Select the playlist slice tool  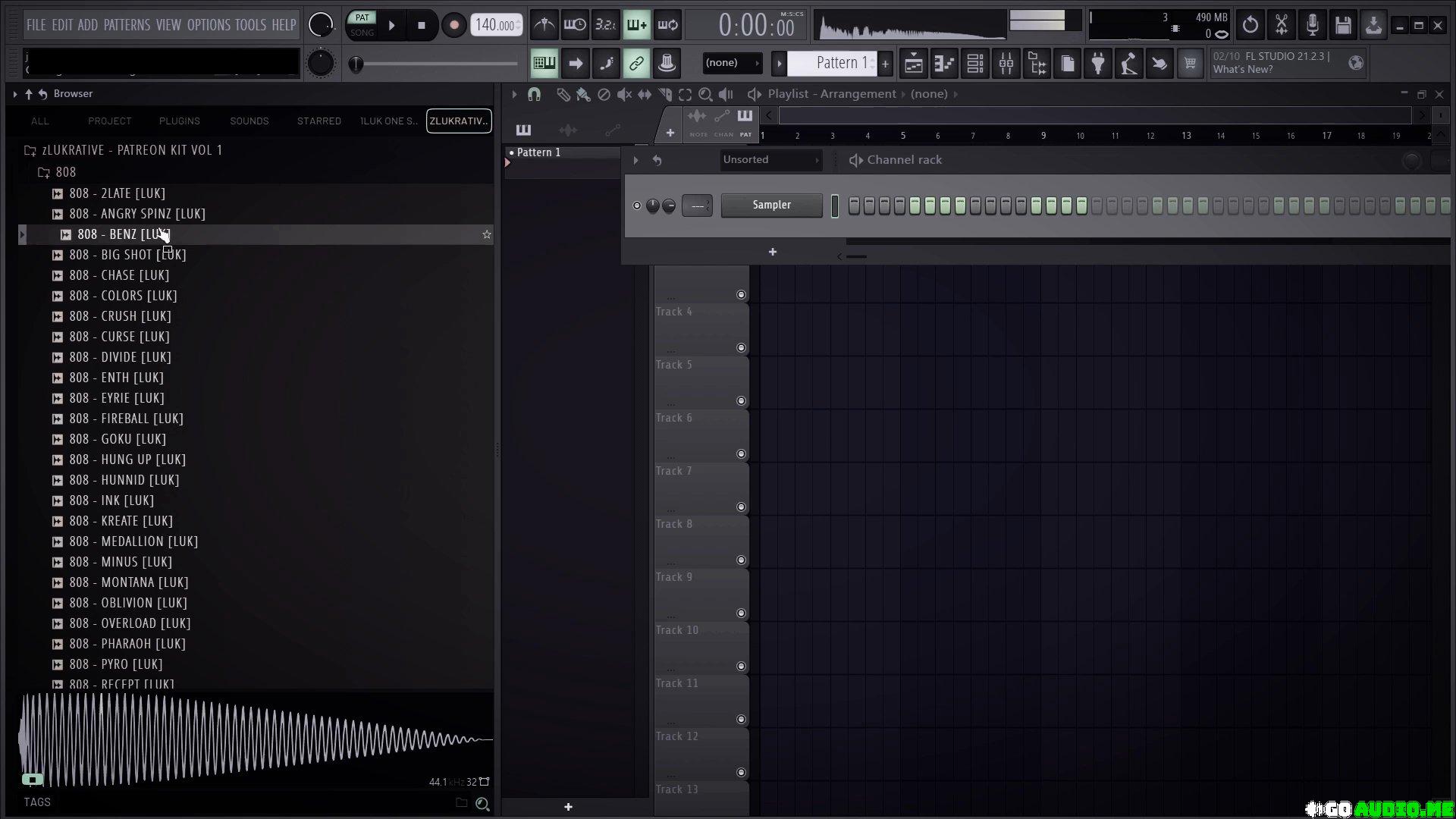(x=665, y=94)
